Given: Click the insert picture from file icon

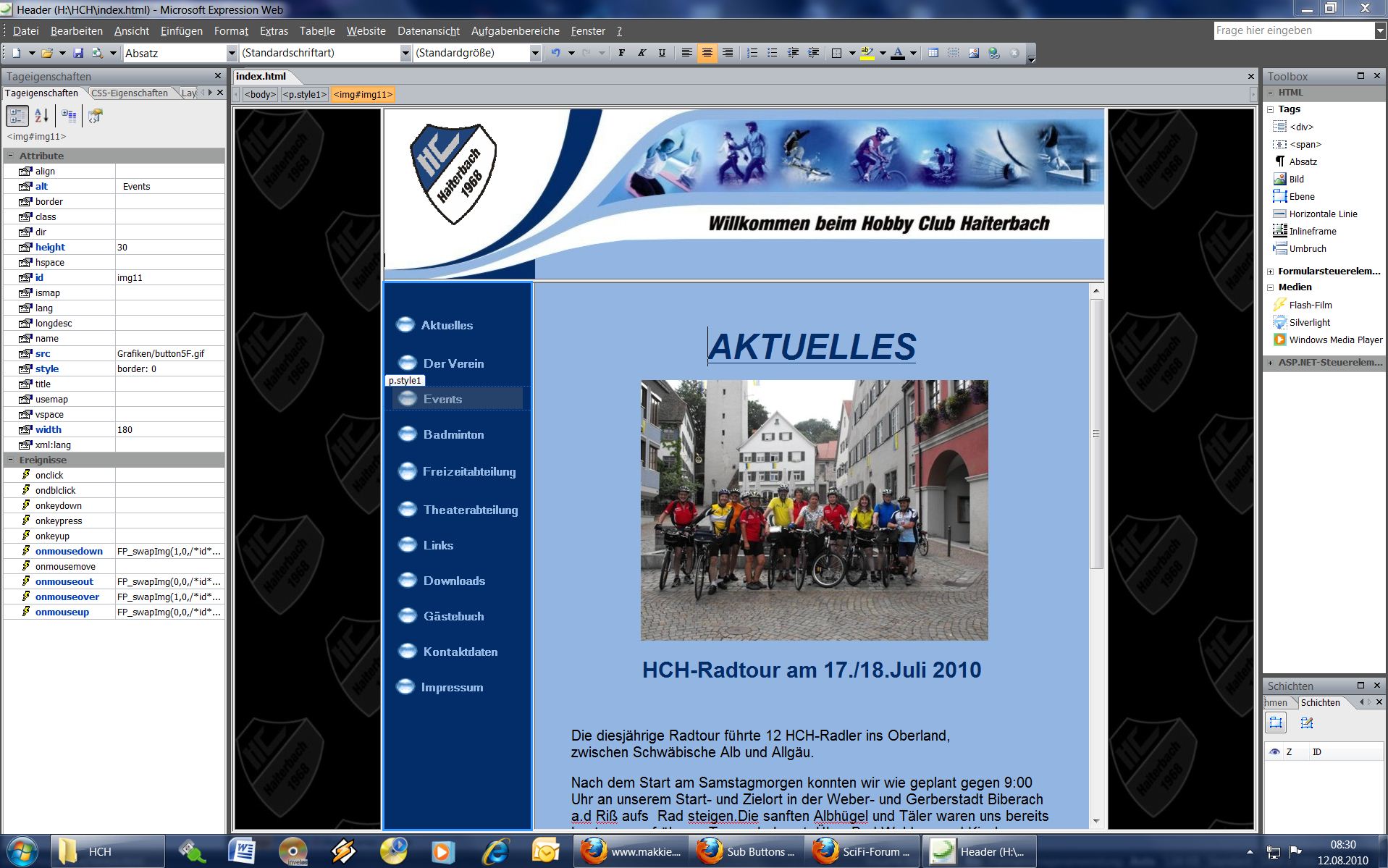Looking at the screenshot, I should pyautogui.click(x=974, y=53).
